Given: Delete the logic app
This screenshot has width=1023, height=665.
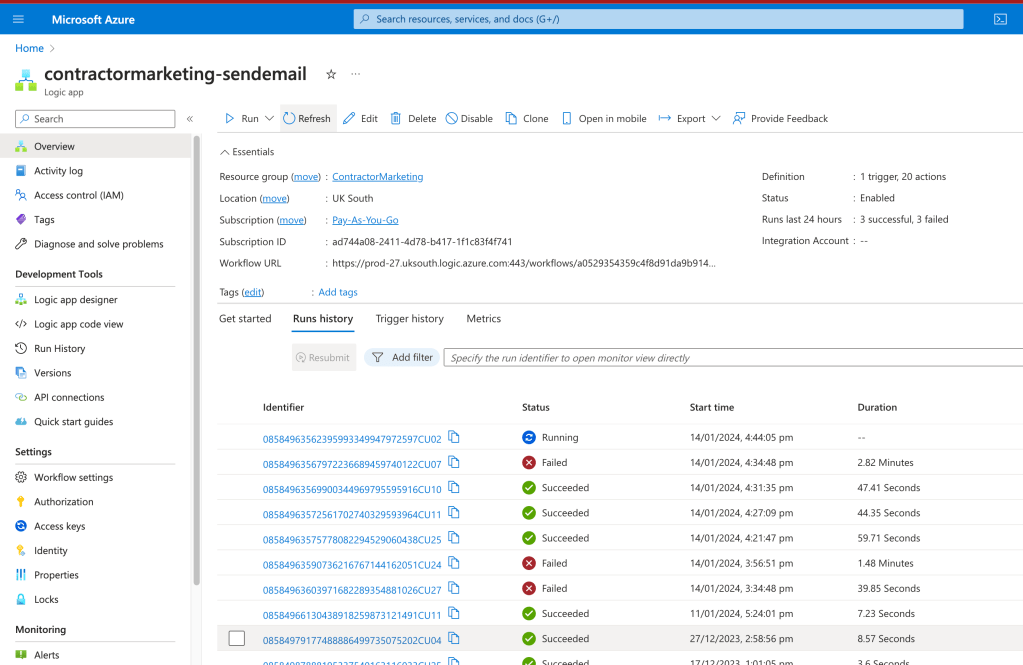Looking at the screenshot, I should 413,119.
